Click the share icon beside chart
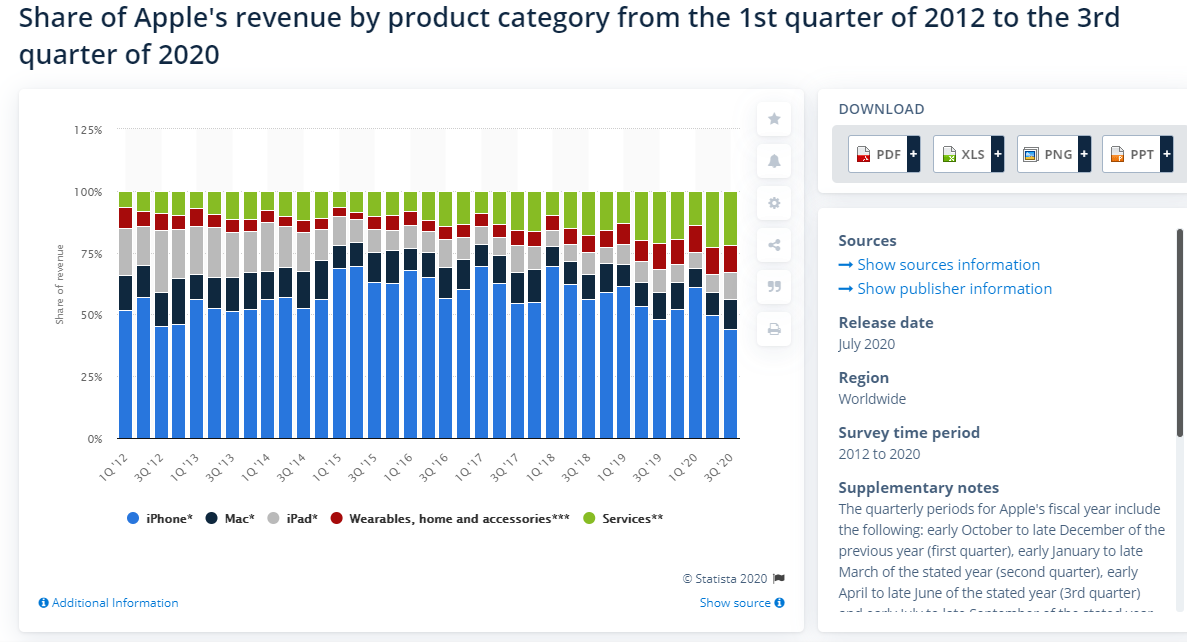The image size is (1187, 642). click(774, 245)
